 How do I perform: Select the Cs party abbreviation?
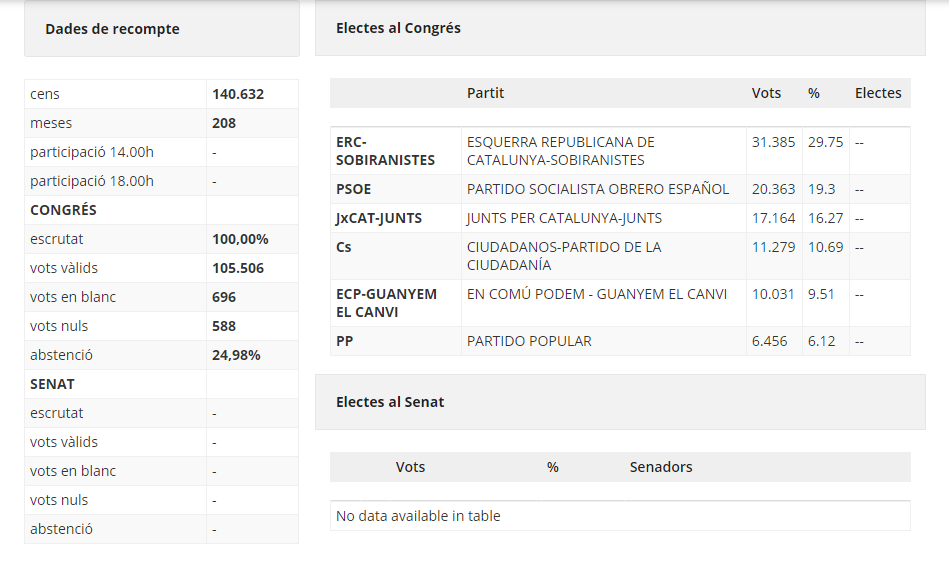click(x=344, y=247)
